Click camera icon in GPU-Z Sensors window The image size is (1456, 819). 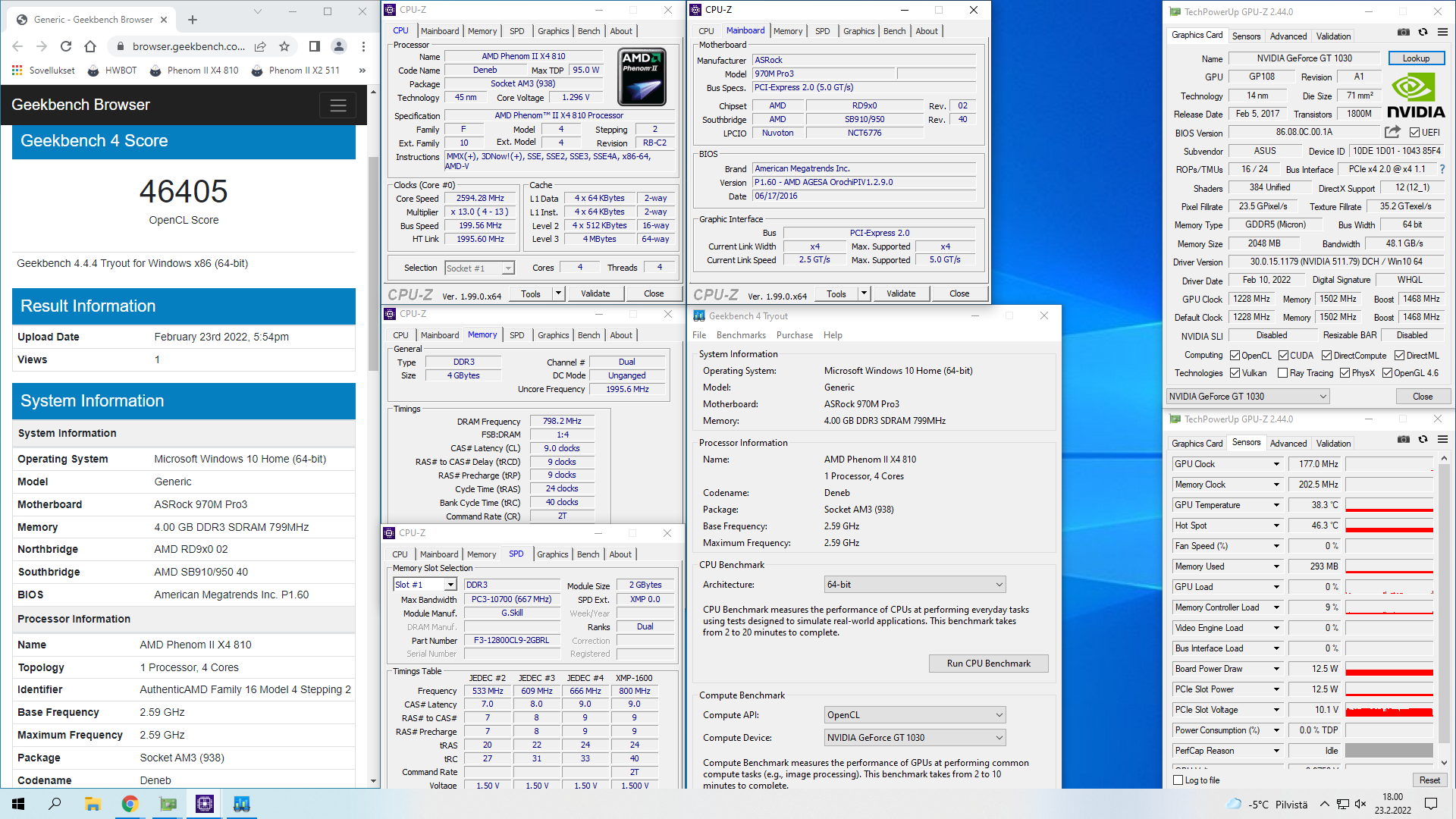point(1404,439)
